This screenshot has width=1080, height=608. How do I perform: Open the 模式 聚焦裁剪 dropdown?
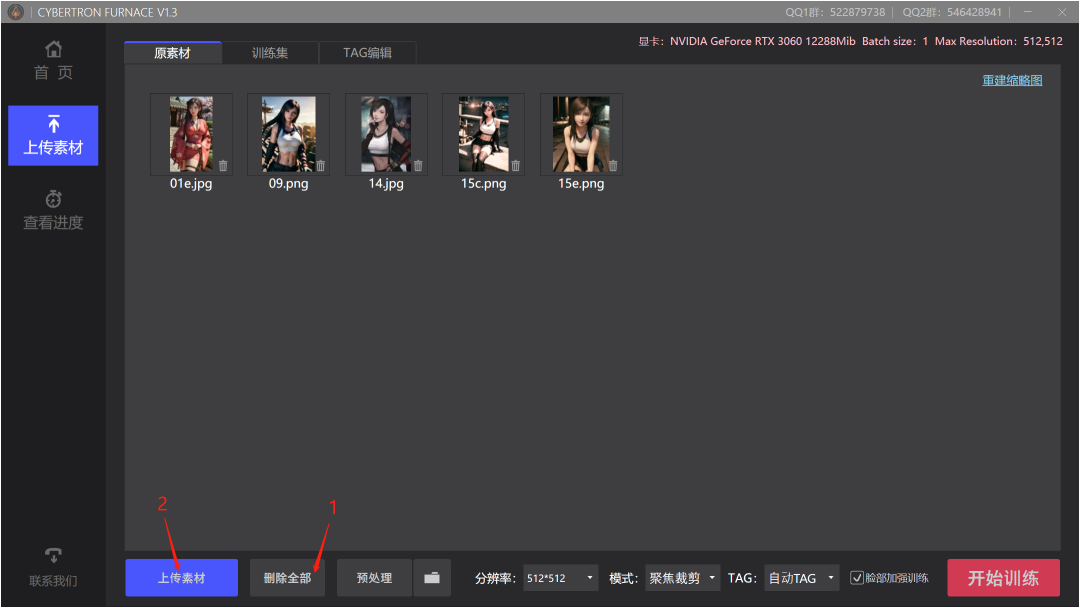pos(683,578)
